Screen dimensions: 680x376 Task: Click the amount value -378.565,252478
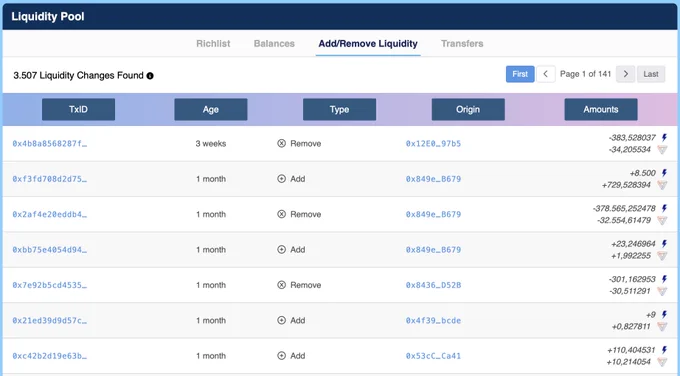tap(624, 208)
